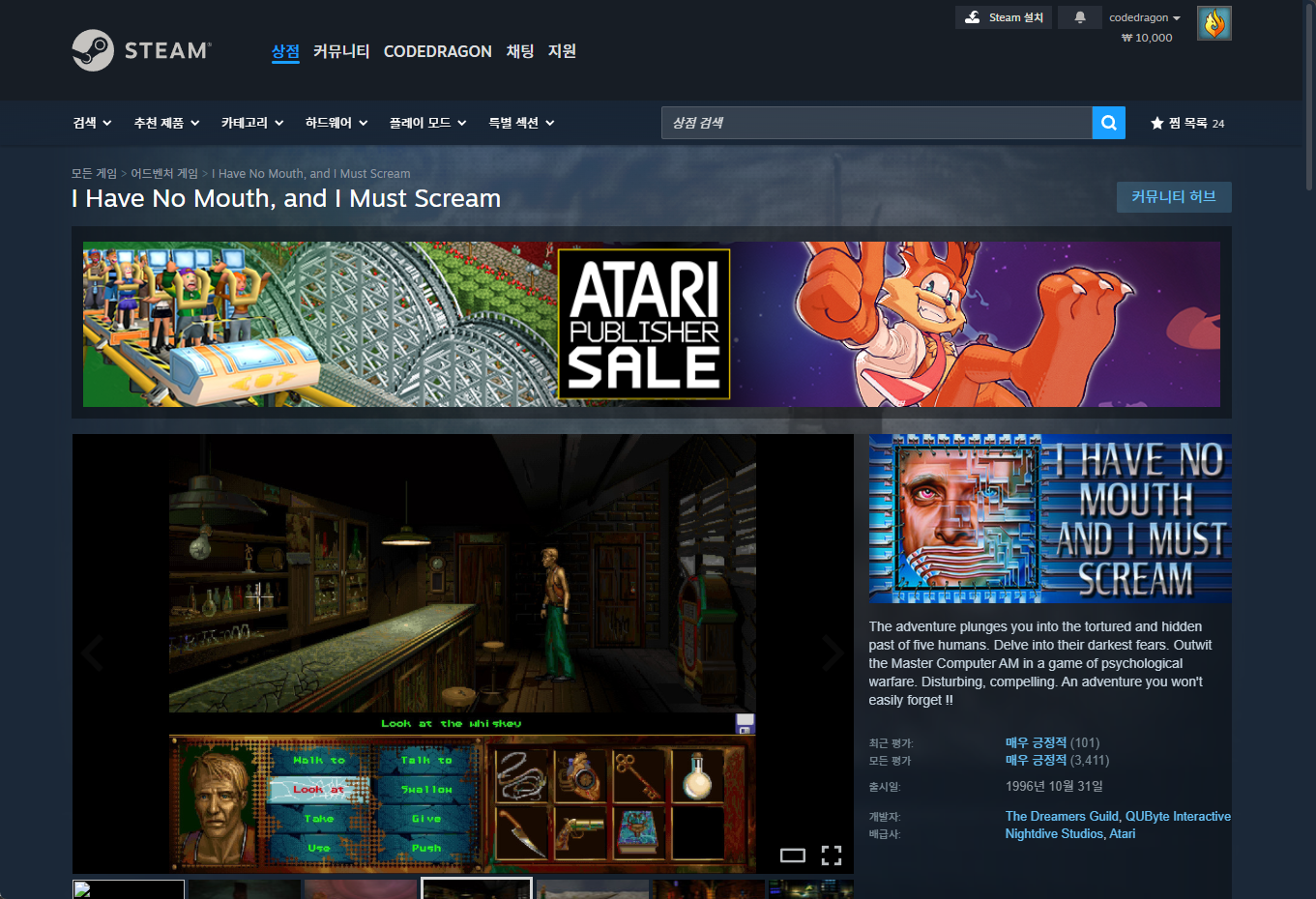Click the Steam 설치 install button
The image size is (1316, 899).
(1004, 17)
